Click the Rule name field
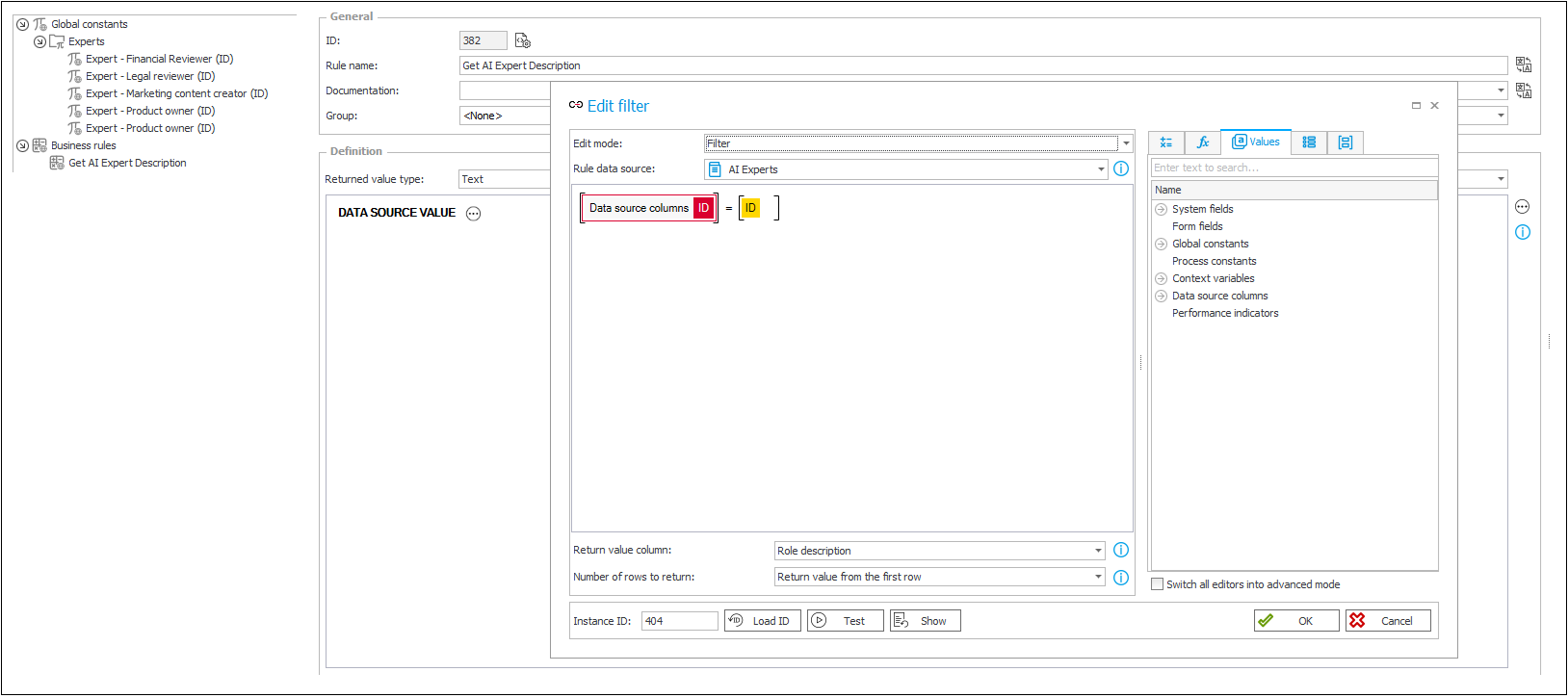1568x698 pixels. (x=983, y=65)
